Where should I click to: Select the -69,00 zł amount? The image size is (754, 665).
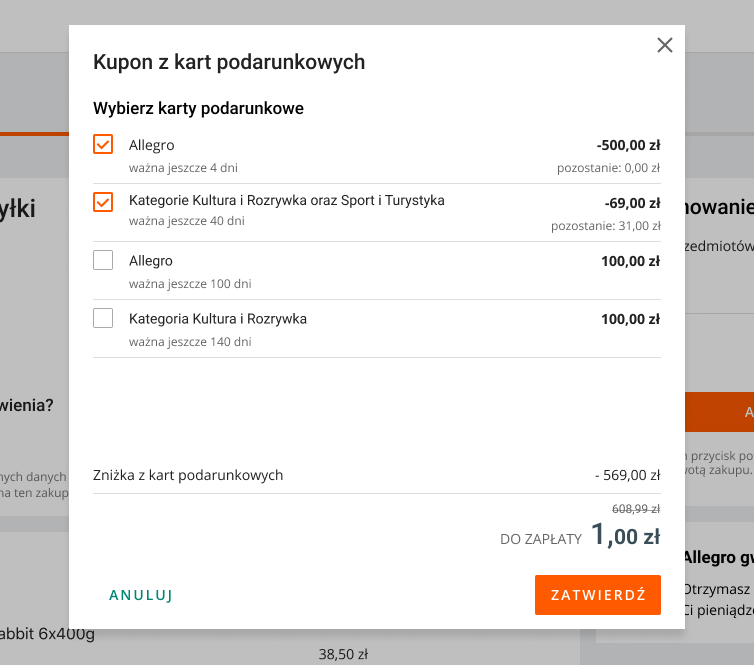(x=632, y=203)
